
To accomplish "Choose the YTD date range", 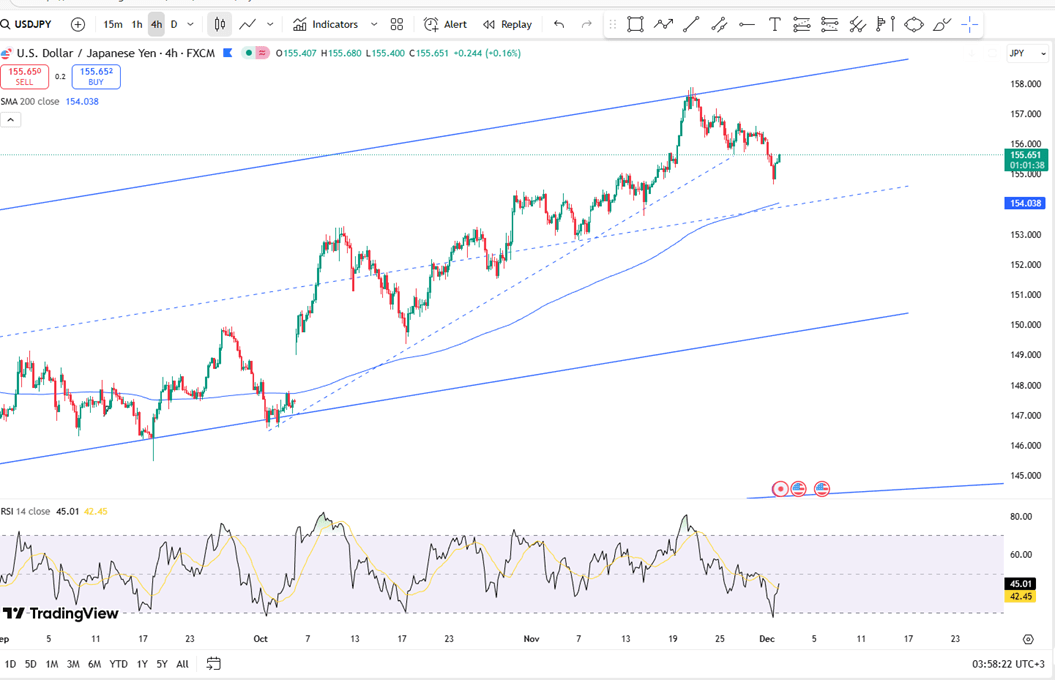I will point(118,664).
